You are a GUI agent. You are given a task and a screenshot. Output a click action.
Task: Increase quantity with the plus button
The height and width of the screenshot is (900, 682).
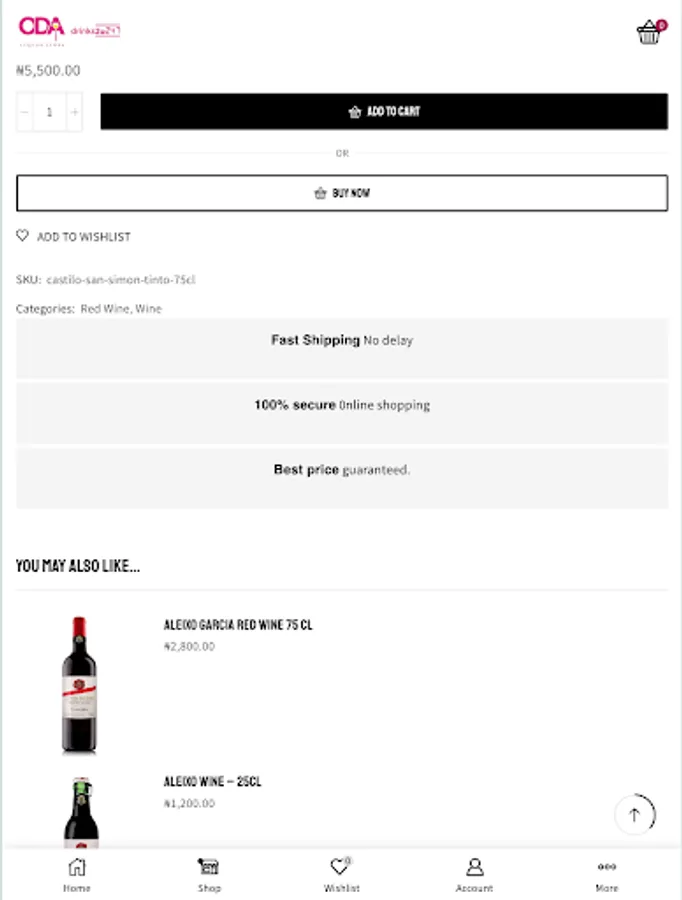pyautogui.click(x=74, y=112)
